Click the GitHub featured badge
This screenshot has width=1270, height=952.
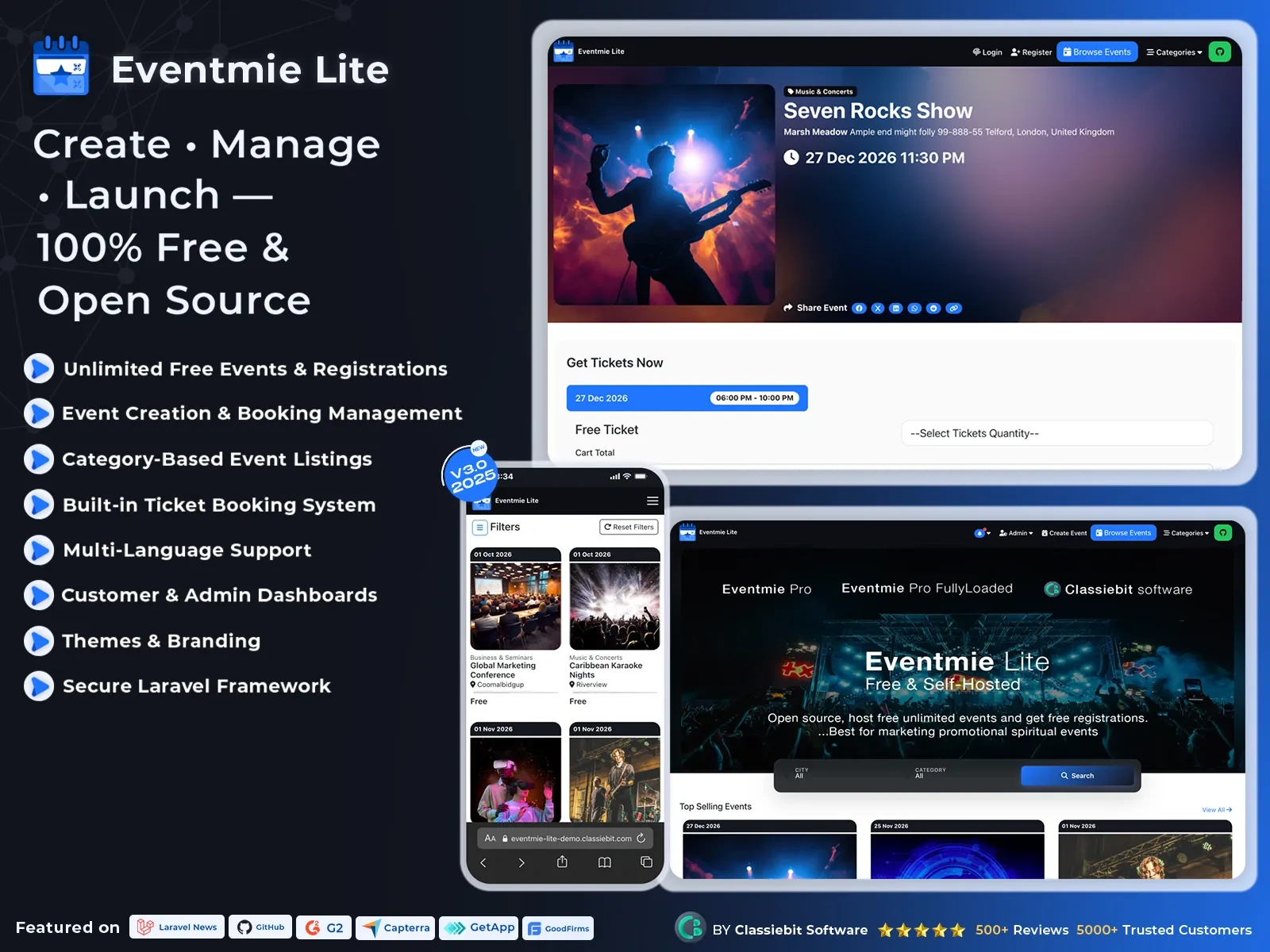click(260, 927)
